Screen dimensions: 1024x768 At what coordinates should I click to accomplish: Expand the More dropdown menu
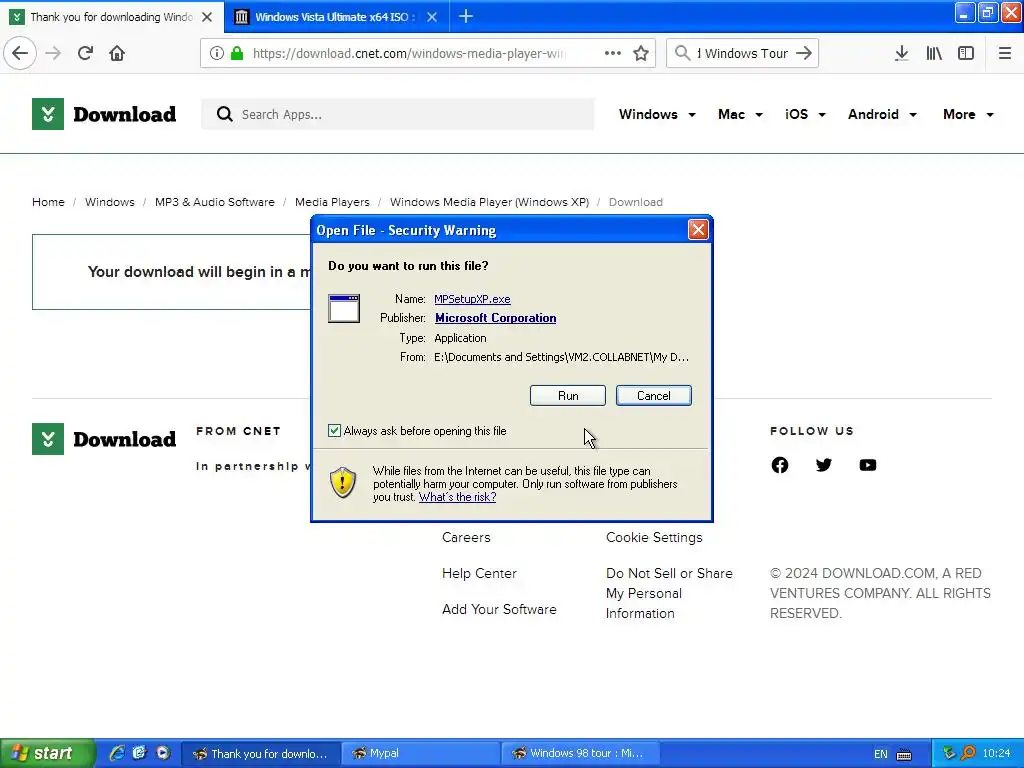click(968, 114)
